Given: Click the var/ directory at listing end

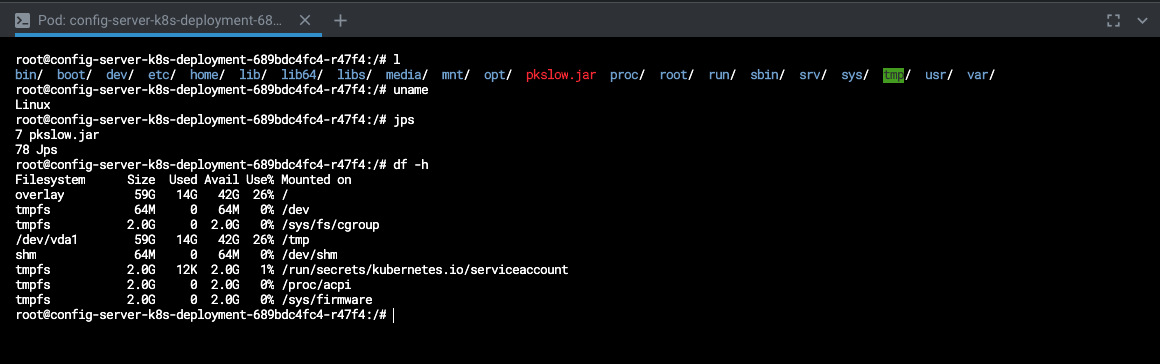Looking at the screenshot, I should [981, 75].
